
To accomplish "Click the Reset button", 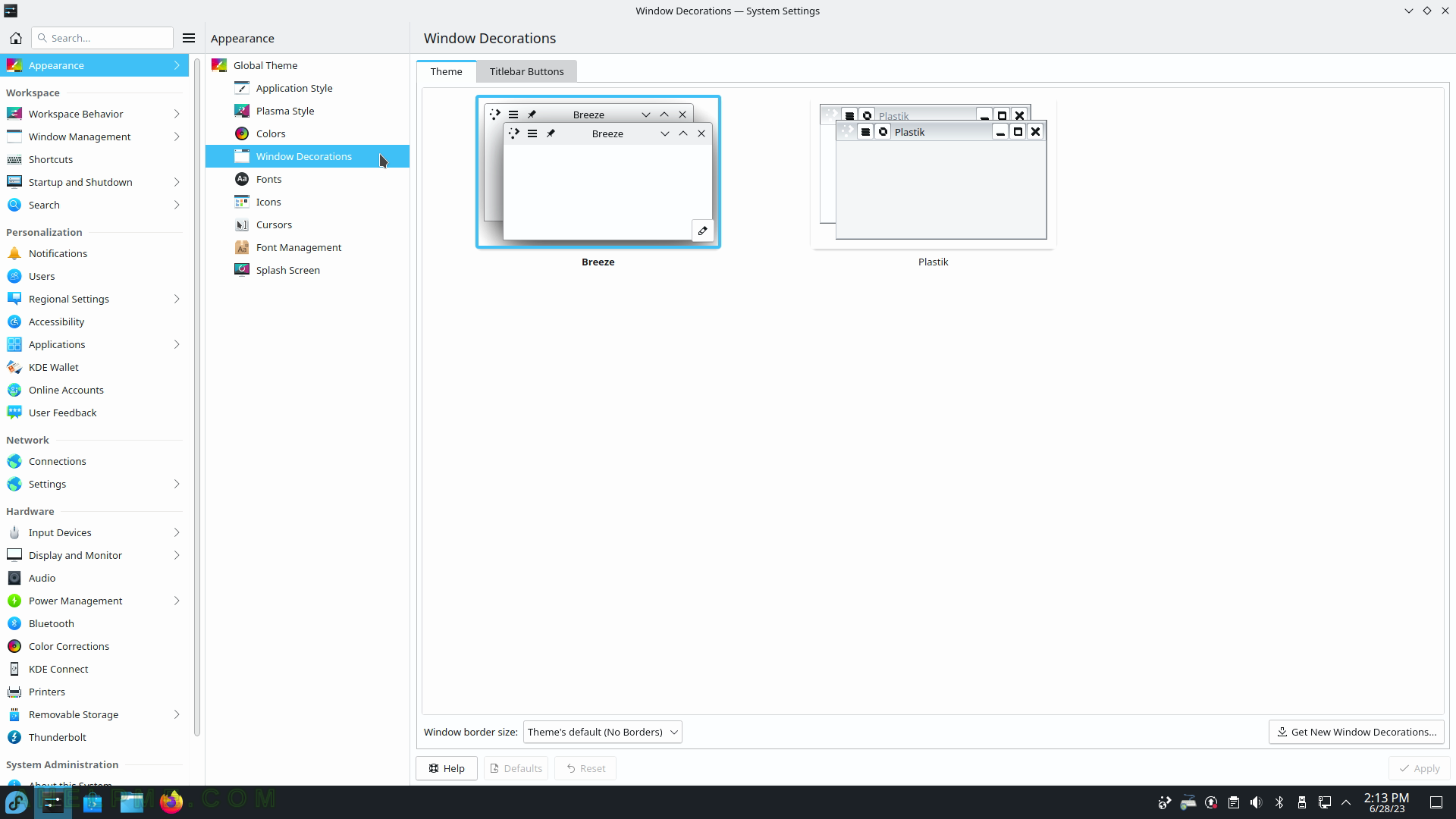I will click(585, 768).
